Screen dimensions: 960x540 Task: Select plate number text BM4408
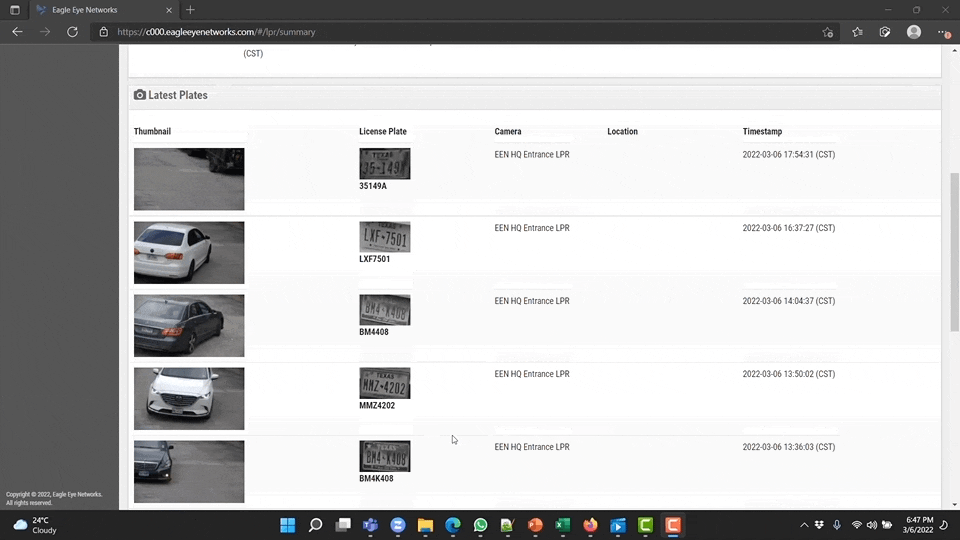coord(374,332)
